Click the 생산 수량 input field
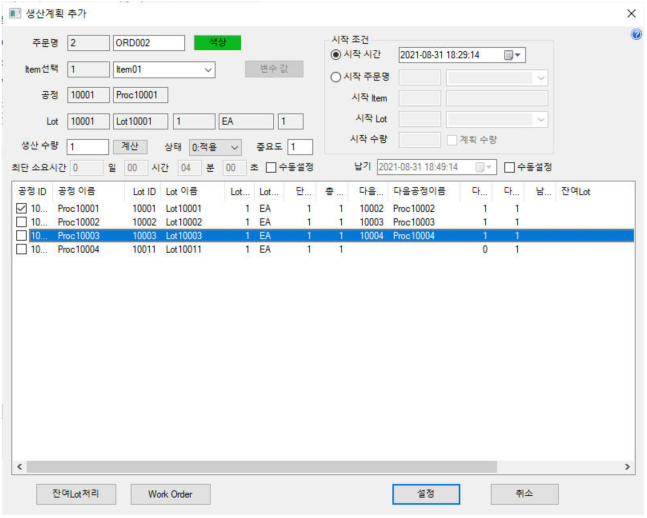647x518 pixels. coord(88,147)
